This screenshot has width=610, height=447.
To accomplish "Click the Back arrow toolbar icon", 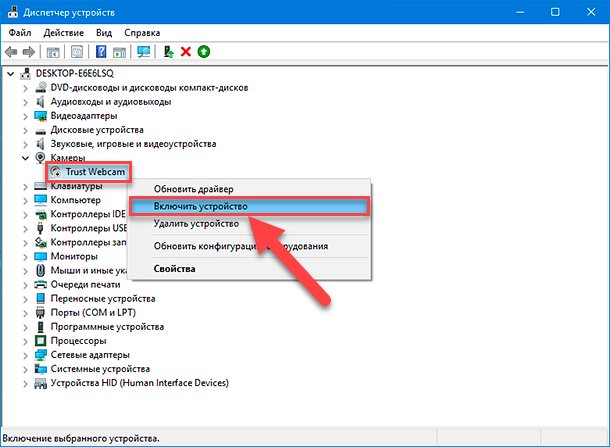I will pyautogui.click(x=11, y=52).
